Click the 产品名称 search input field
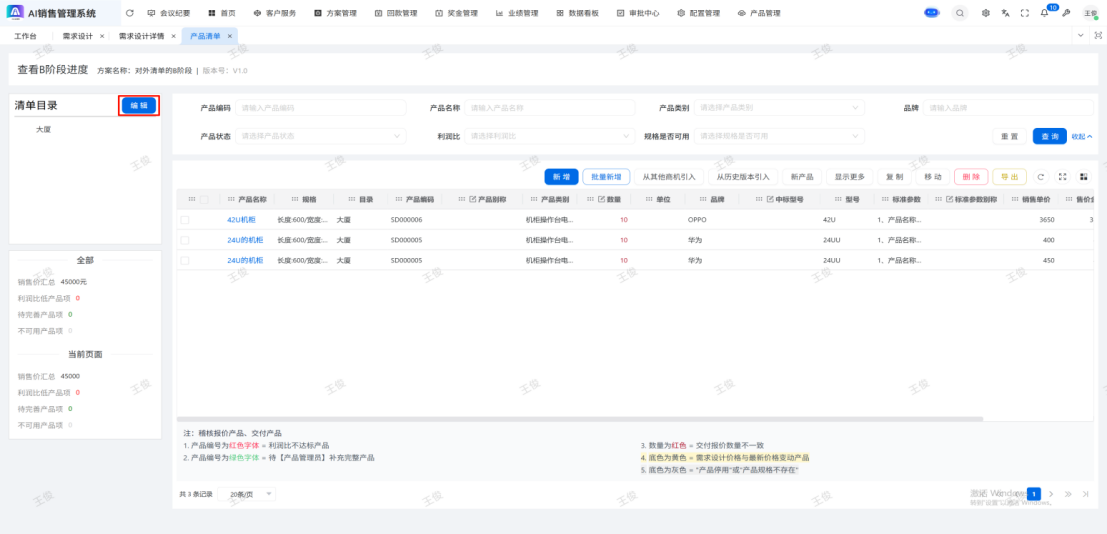This screenshot has width=1107, height=534. click(549, 108)
